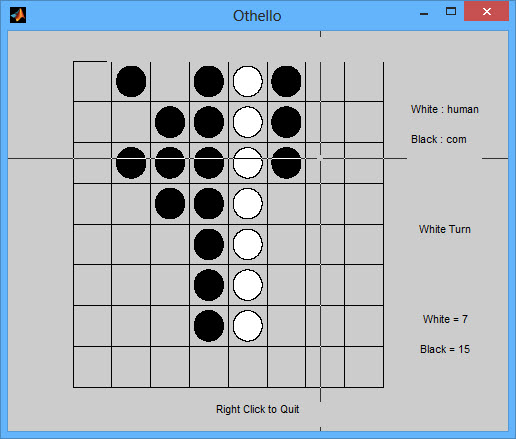Click the 'Black : com' label
Viewport: 516px width, 439px height.
pyautogui.click(x=439, y=139)
